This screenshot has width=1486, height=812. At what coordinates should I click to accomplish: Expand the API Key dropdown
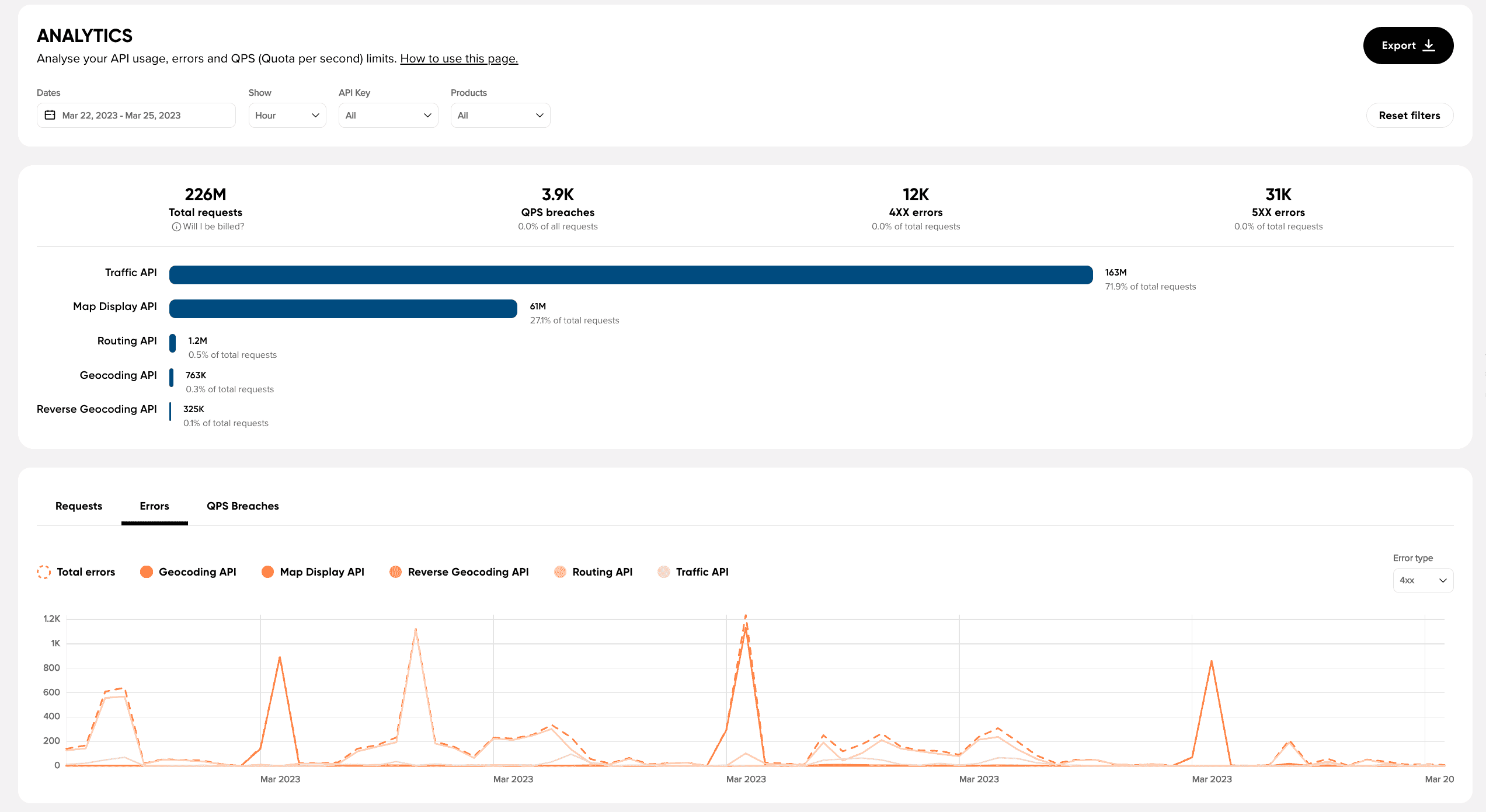pos(388,116)
